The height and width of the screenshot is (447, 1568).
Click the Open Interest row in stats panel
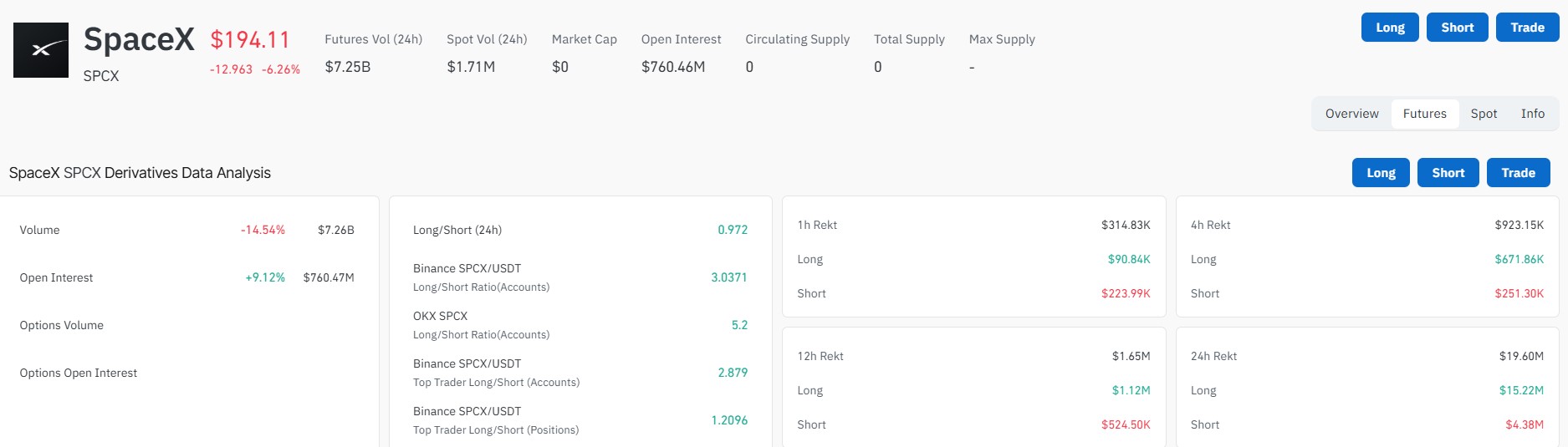(x=187, y=277)
